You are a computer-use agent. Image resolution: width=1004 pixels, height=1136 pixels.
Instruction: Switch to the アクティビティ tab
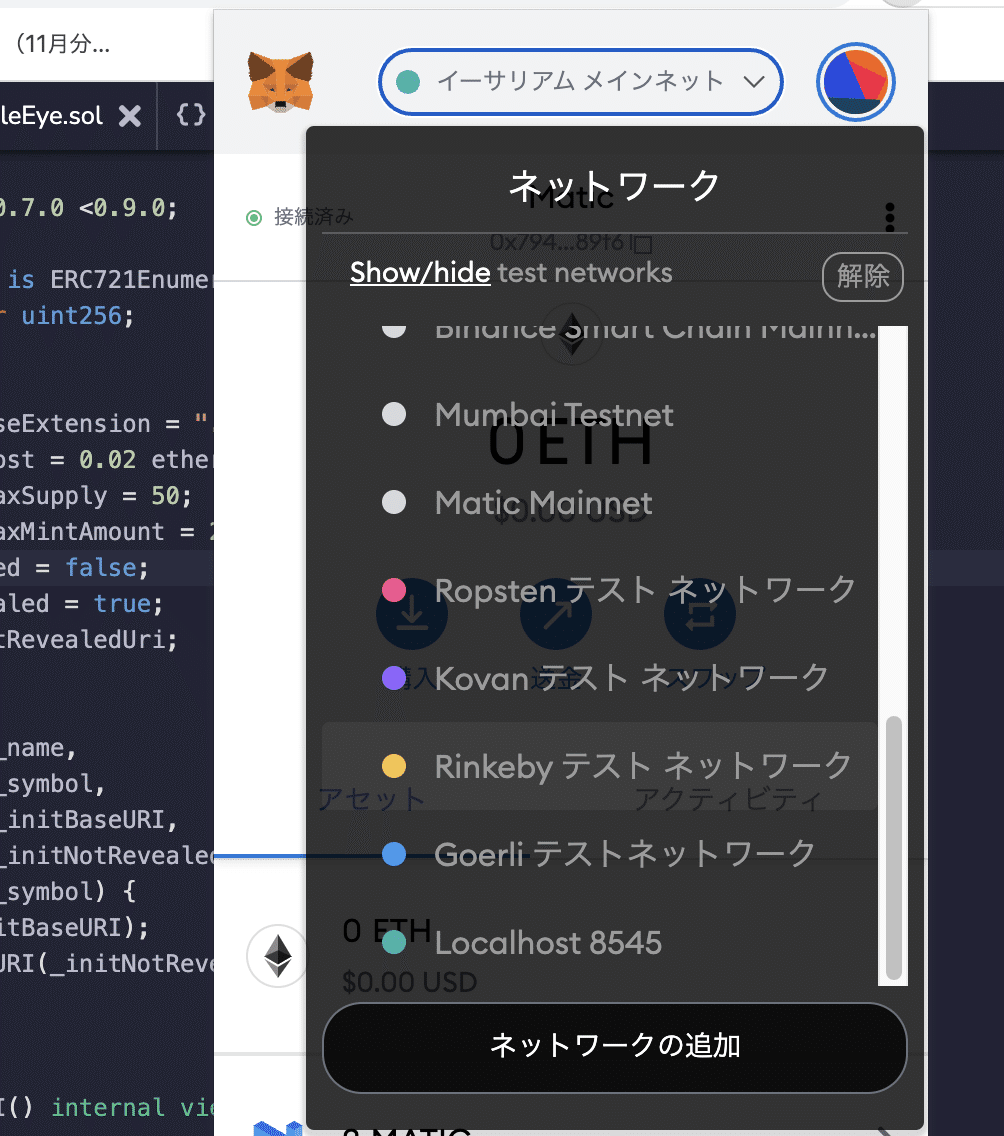(726, 798)
